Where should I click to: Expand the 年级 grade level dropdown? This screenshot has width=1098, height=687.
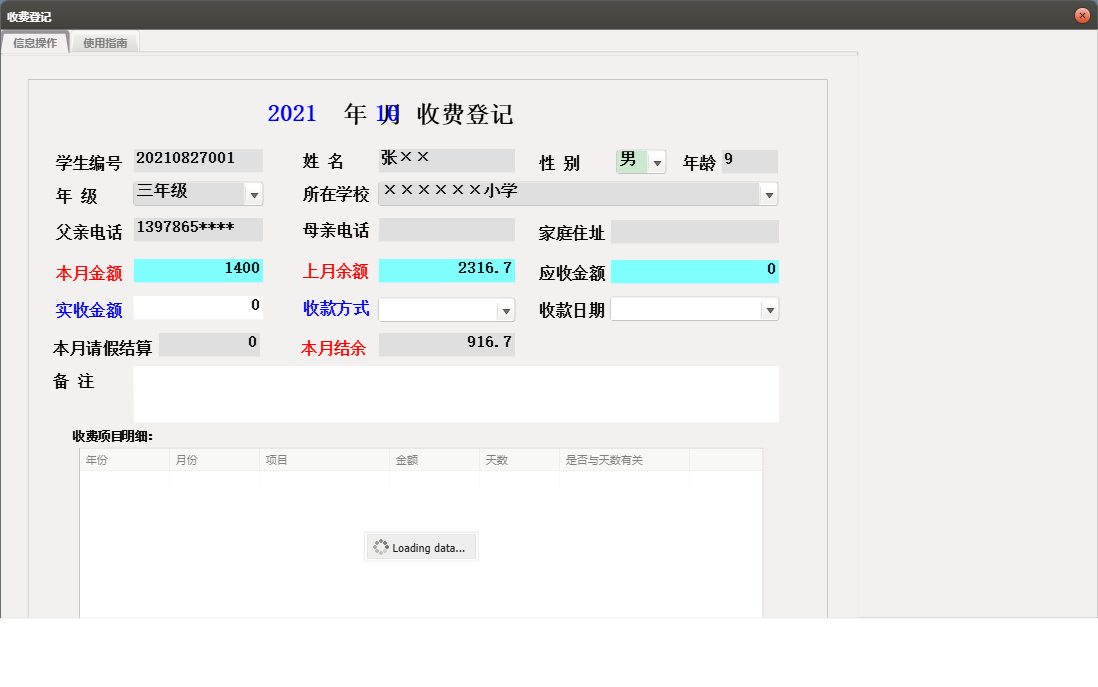point(255,192)
